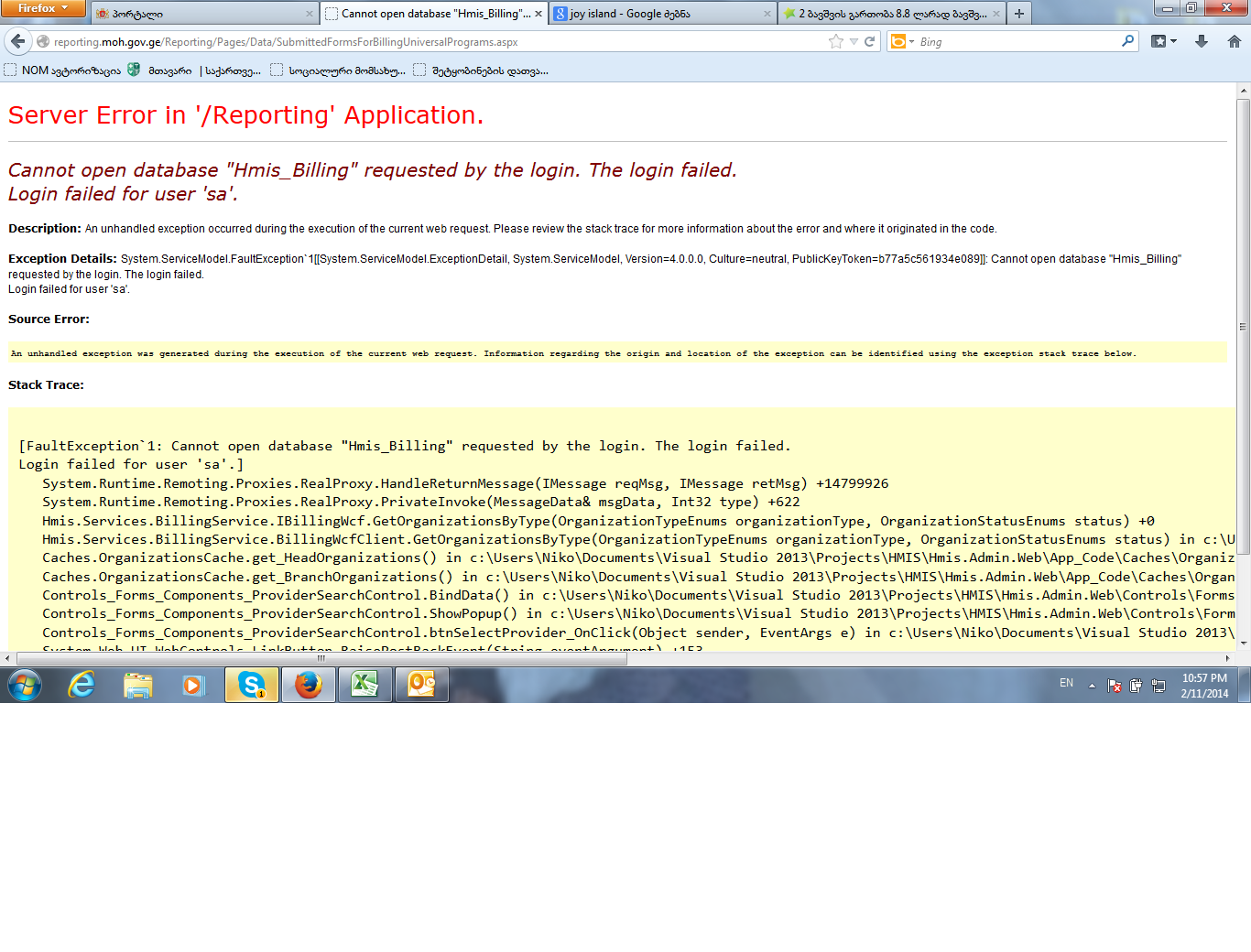Open Outlook from the taskbar
The image size is (1251, 952).
[421, 685]
